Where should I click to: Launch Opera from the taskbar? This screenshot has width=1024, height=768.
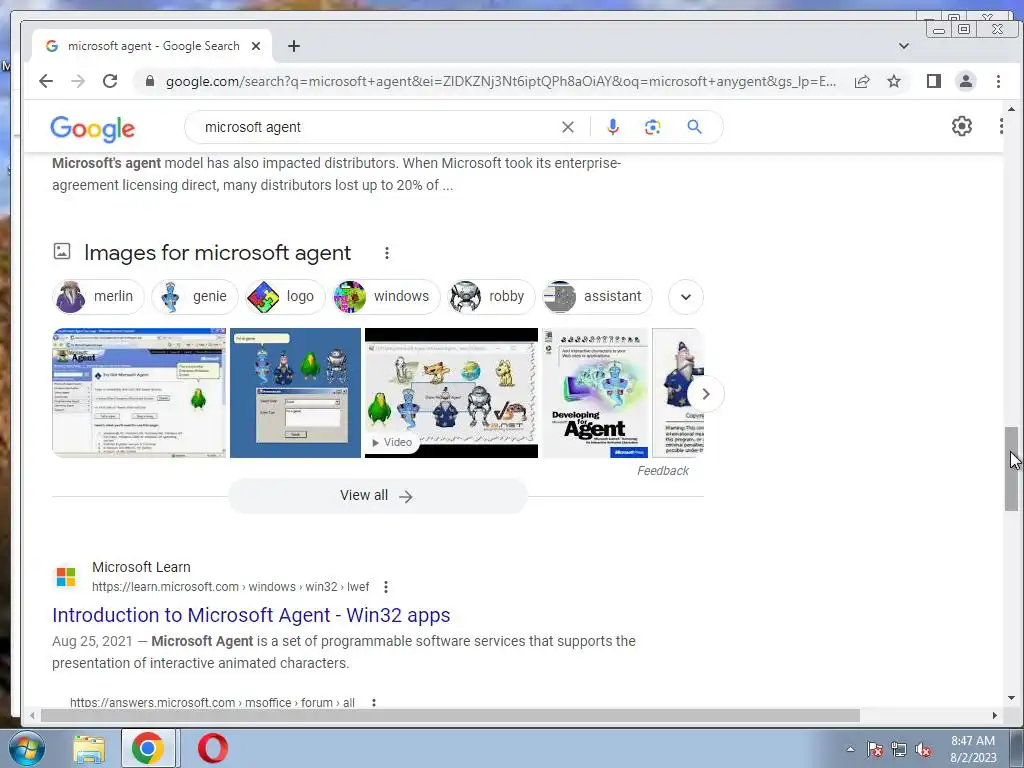213,749
